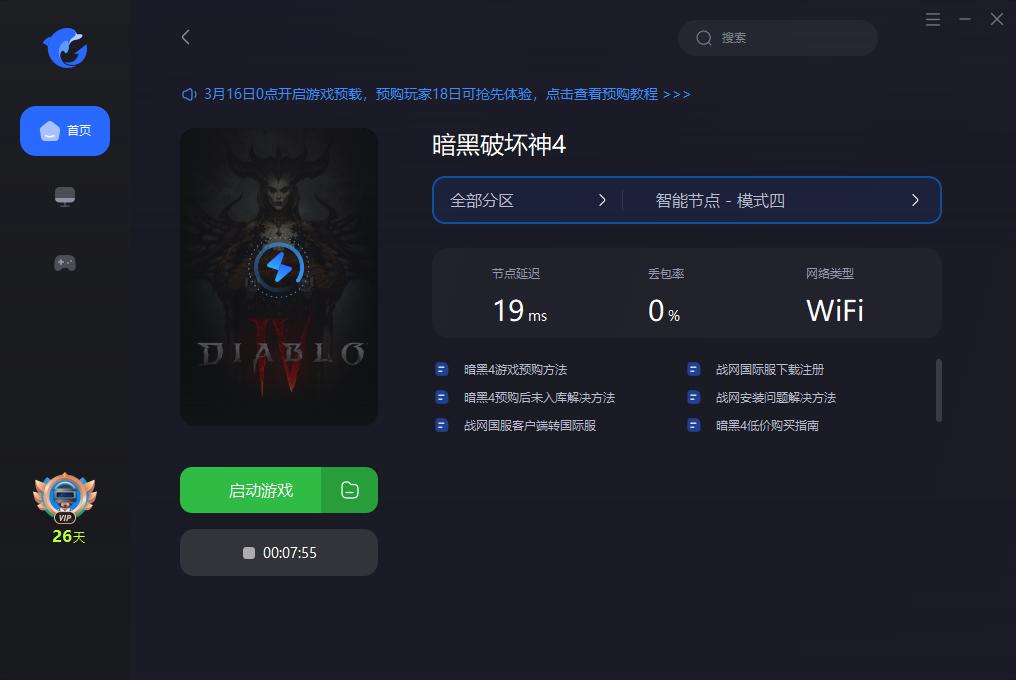This screenshot has height=680, width=1016.
Task: Click the announcement speaker icon
Action: pos(189,95)
